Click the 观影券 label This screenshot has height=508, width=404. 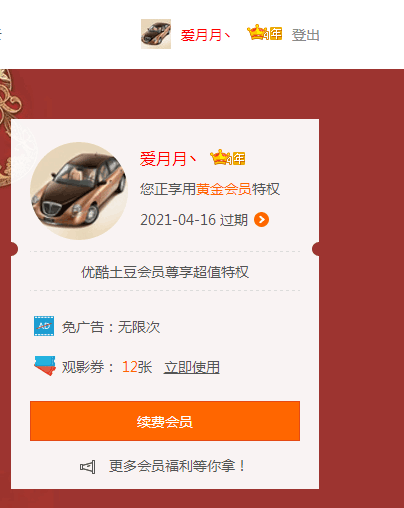(83, 367)
